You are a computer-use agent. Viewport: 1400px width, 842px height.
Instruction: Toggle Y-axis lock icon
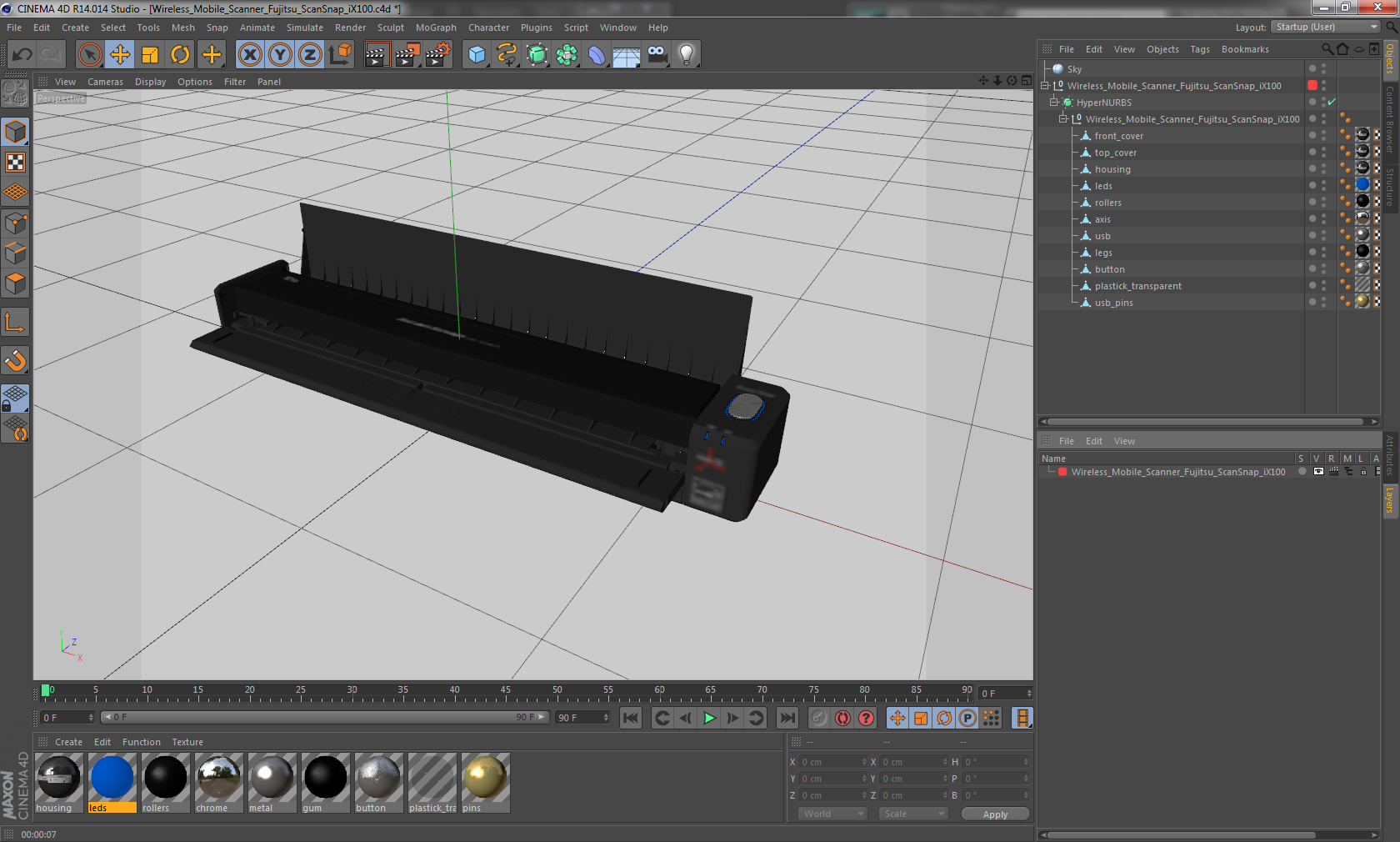280,55
